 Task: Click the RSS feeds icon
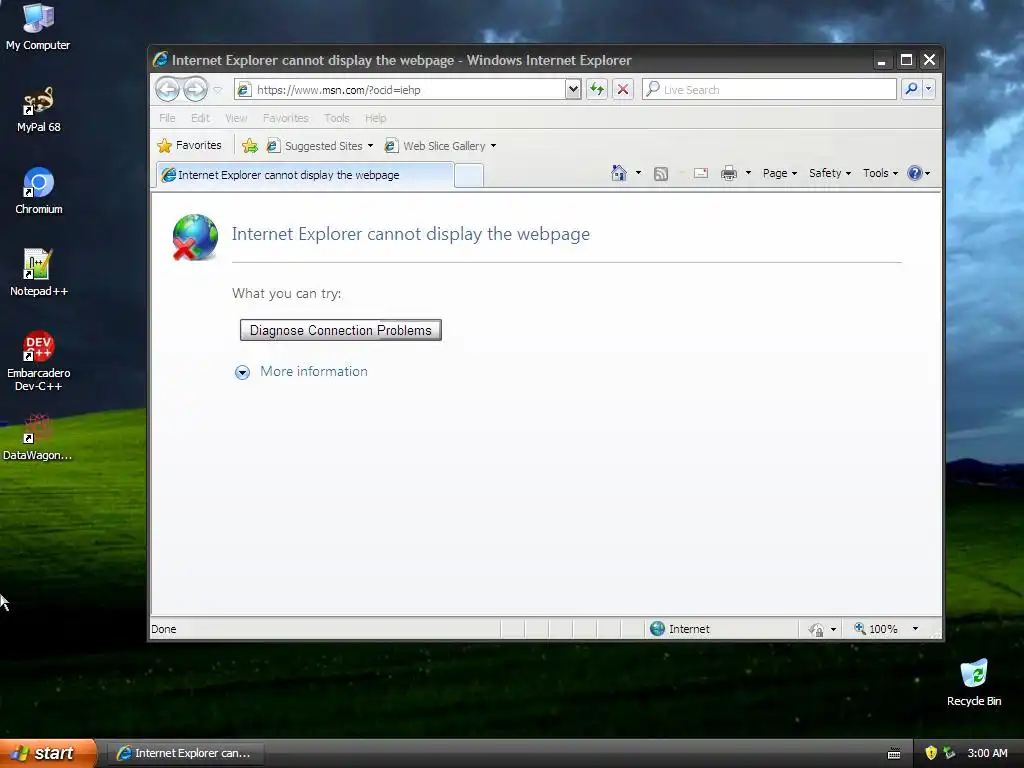[661, 173]
